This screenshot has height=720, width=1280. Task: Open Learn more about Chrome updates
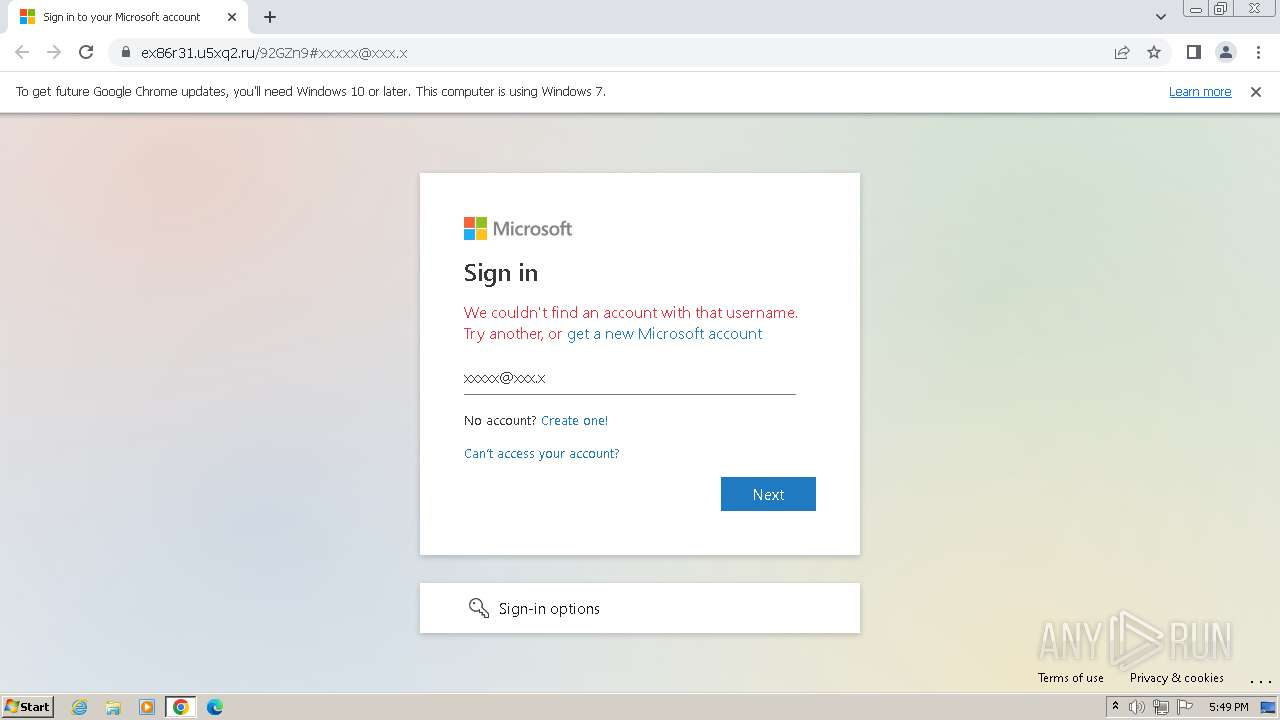pos(1200,91)
